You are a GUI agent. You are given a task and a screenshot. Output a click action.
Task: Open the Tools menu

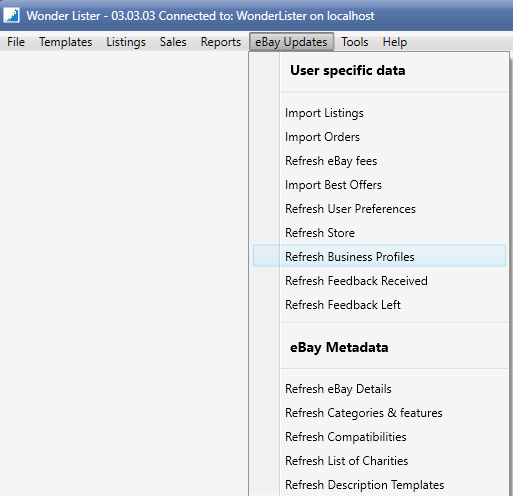(x=355, y=42)
